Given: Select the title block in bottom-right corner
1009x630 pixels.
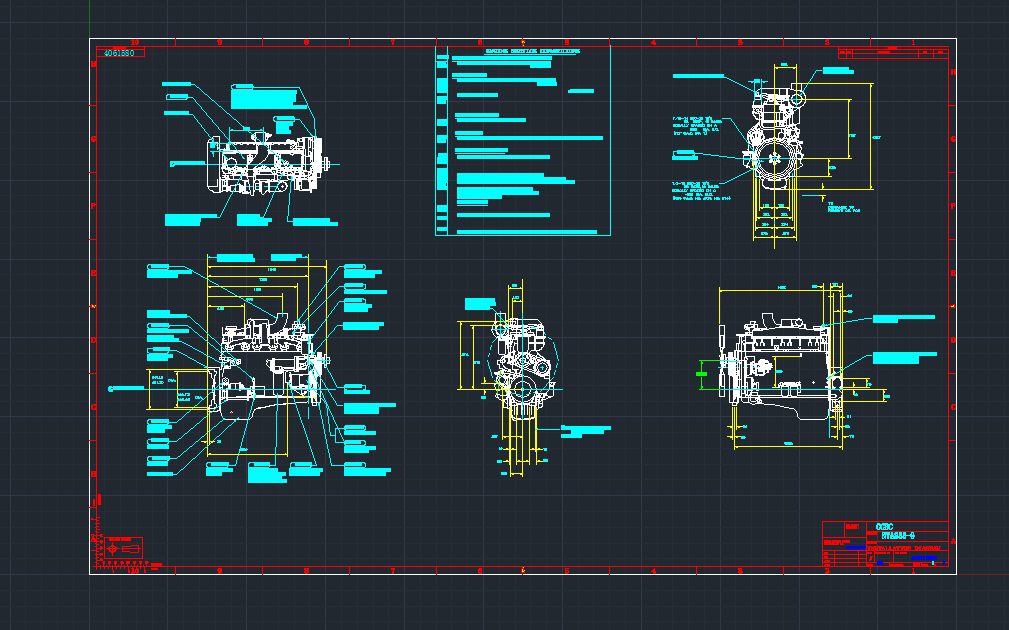Looking at the screenshot, I should point(885,546).
